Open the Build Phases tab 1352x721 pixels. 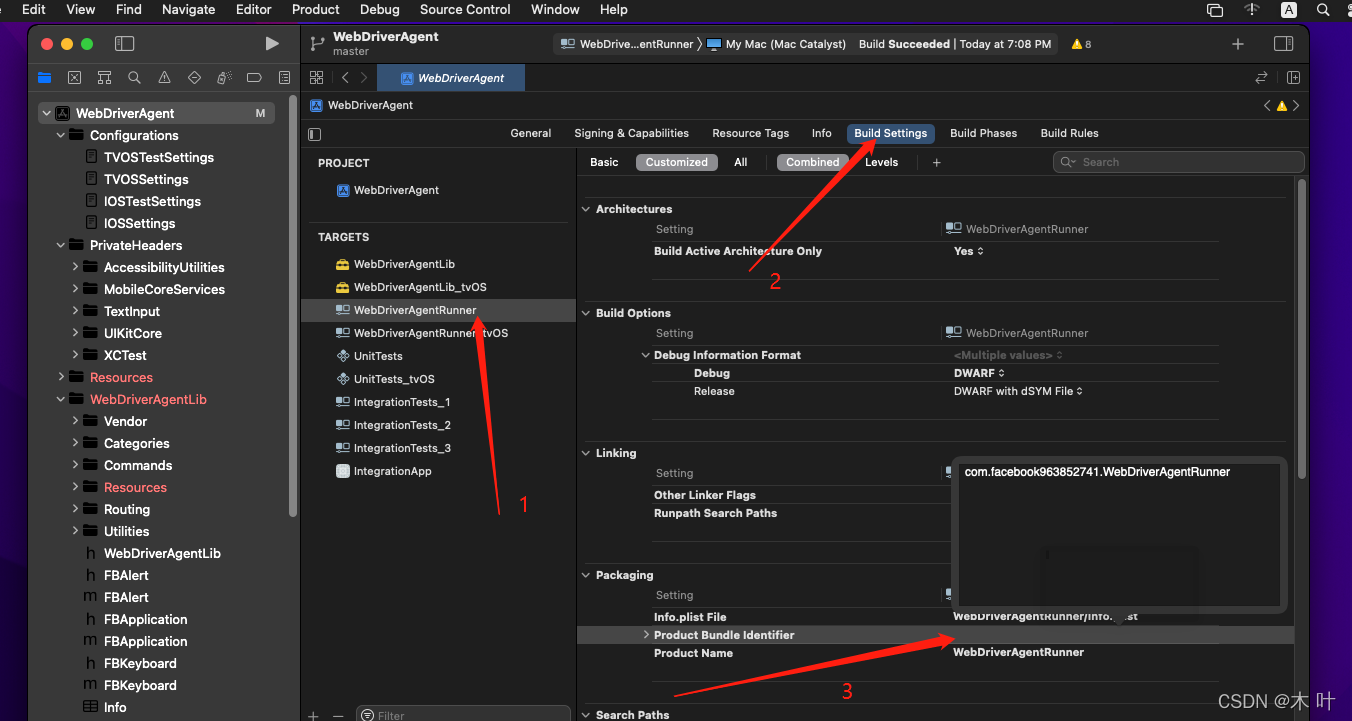[983, 133]
